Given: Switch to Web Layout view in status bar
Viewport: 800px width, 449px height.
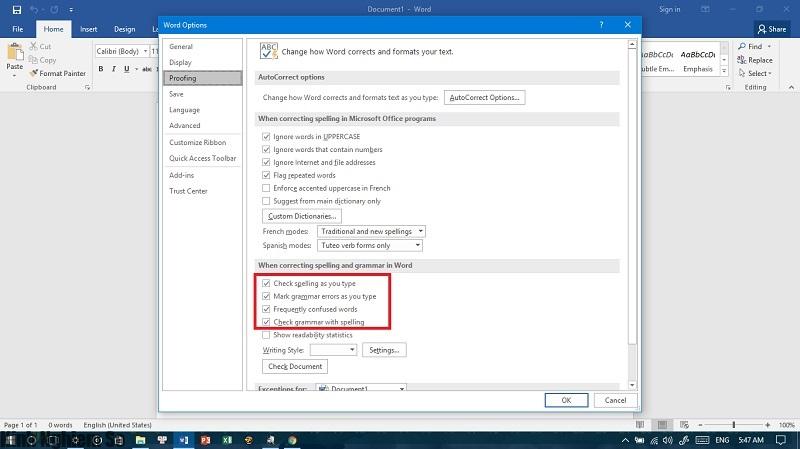Looking at the screenshot, I should (684, 425).
